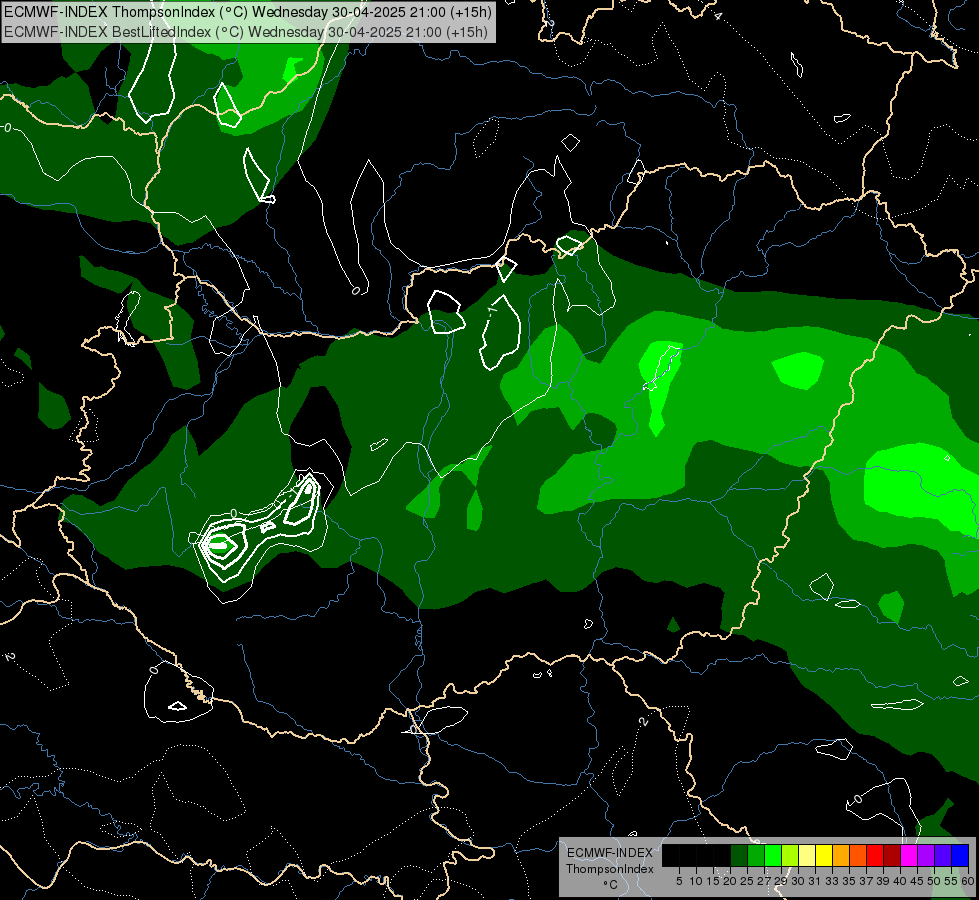979x900 pixels.
Task: Choose the purple 45–50 legend swatch
Action: tap(926, 855)
